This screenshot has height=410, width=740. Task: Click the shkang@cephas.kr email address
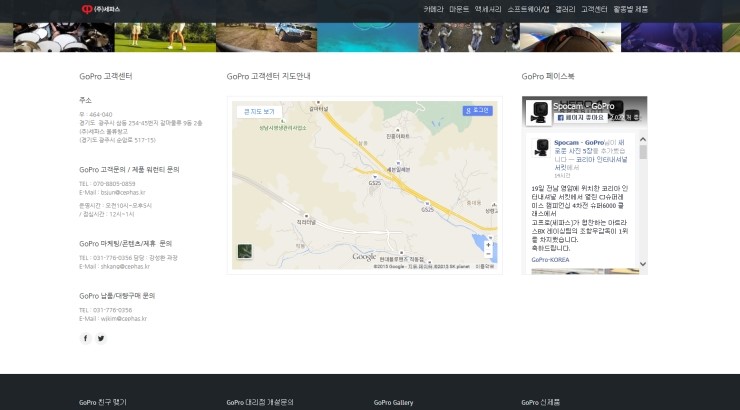pyautogui.click(x=125, y=267)
